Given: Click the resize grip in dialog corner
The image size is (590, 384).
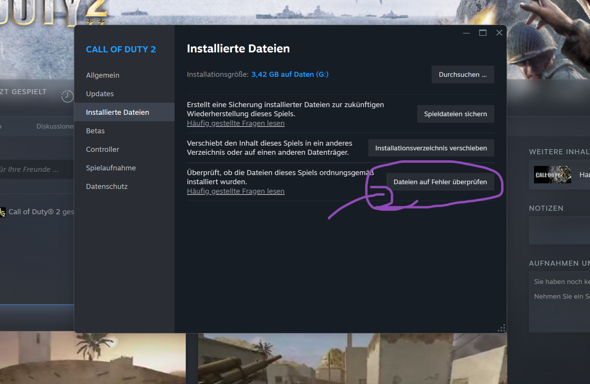Looking at the screenshot, I should (x=502, y=328).
